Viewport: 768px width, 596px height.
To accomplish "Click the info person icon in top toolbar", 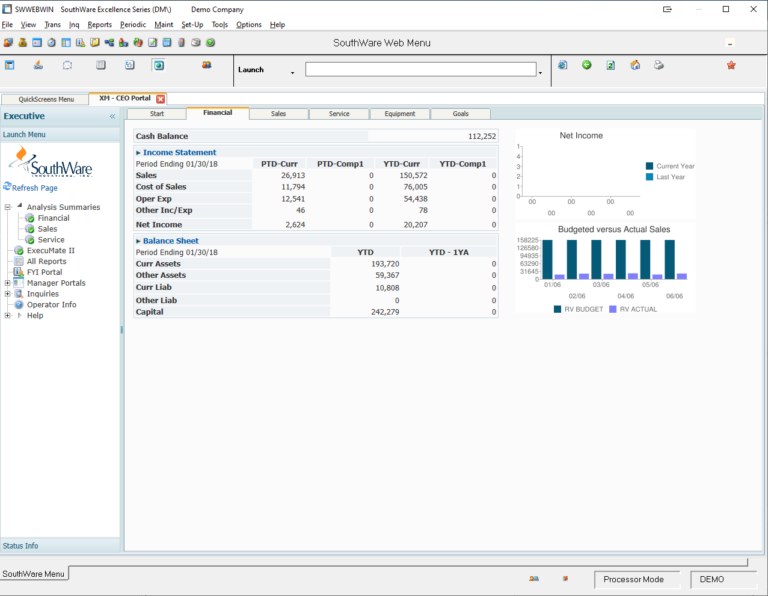I will tap(80, 43).
